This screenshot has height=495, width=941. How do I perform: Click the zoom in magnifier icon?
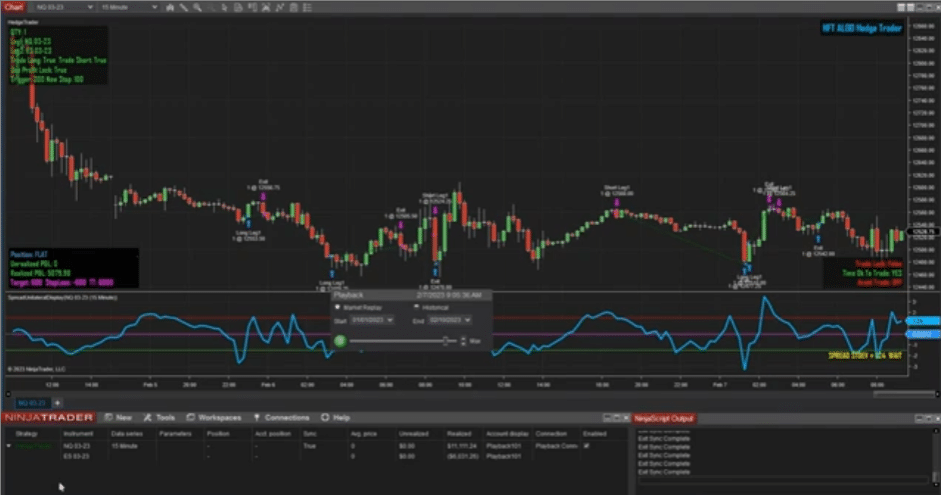pos(197,7)
